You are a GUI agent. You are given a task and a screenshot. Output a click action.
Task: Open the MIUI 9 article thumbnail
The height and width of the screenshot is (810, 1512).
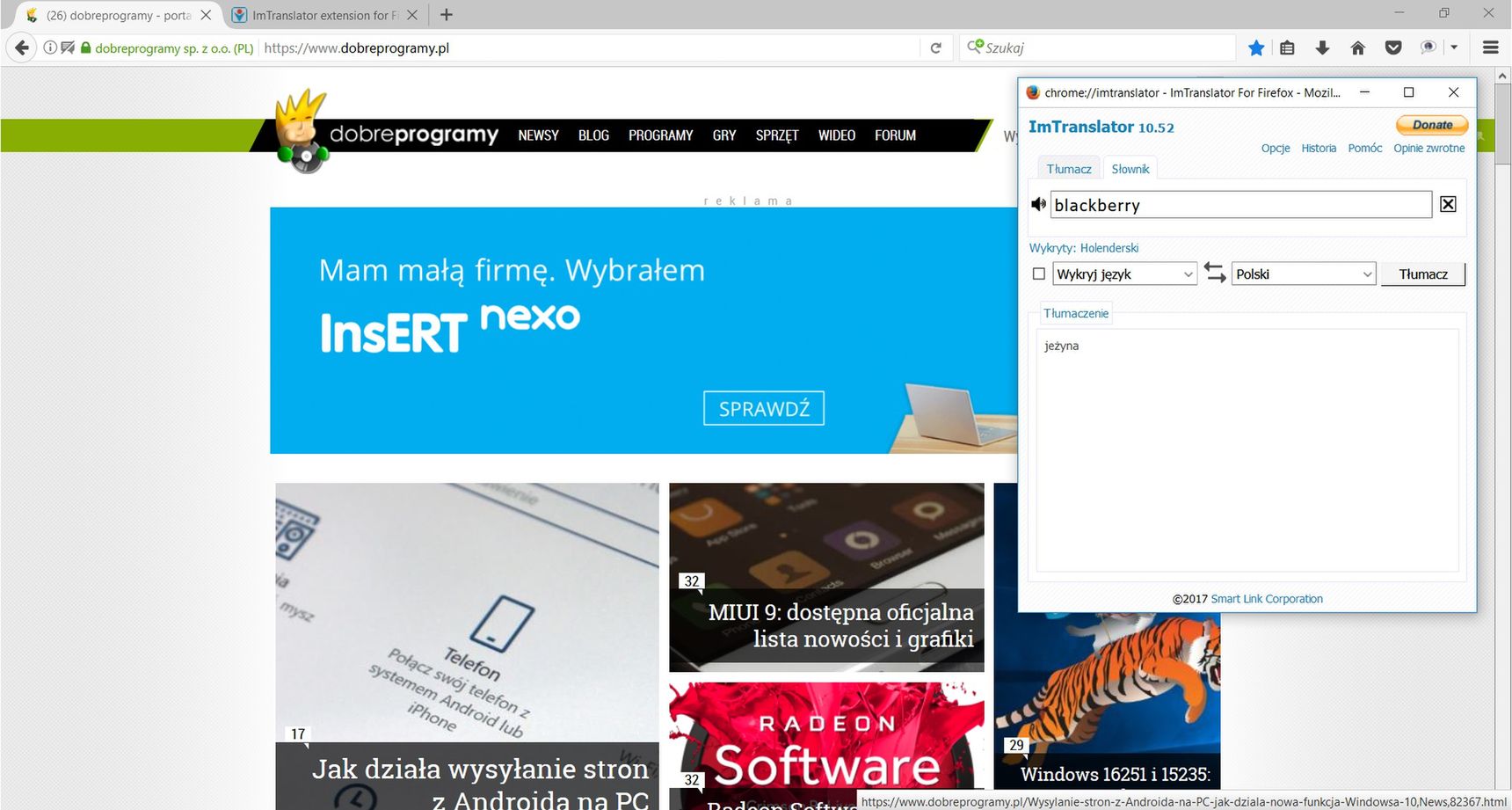(826, 577)
